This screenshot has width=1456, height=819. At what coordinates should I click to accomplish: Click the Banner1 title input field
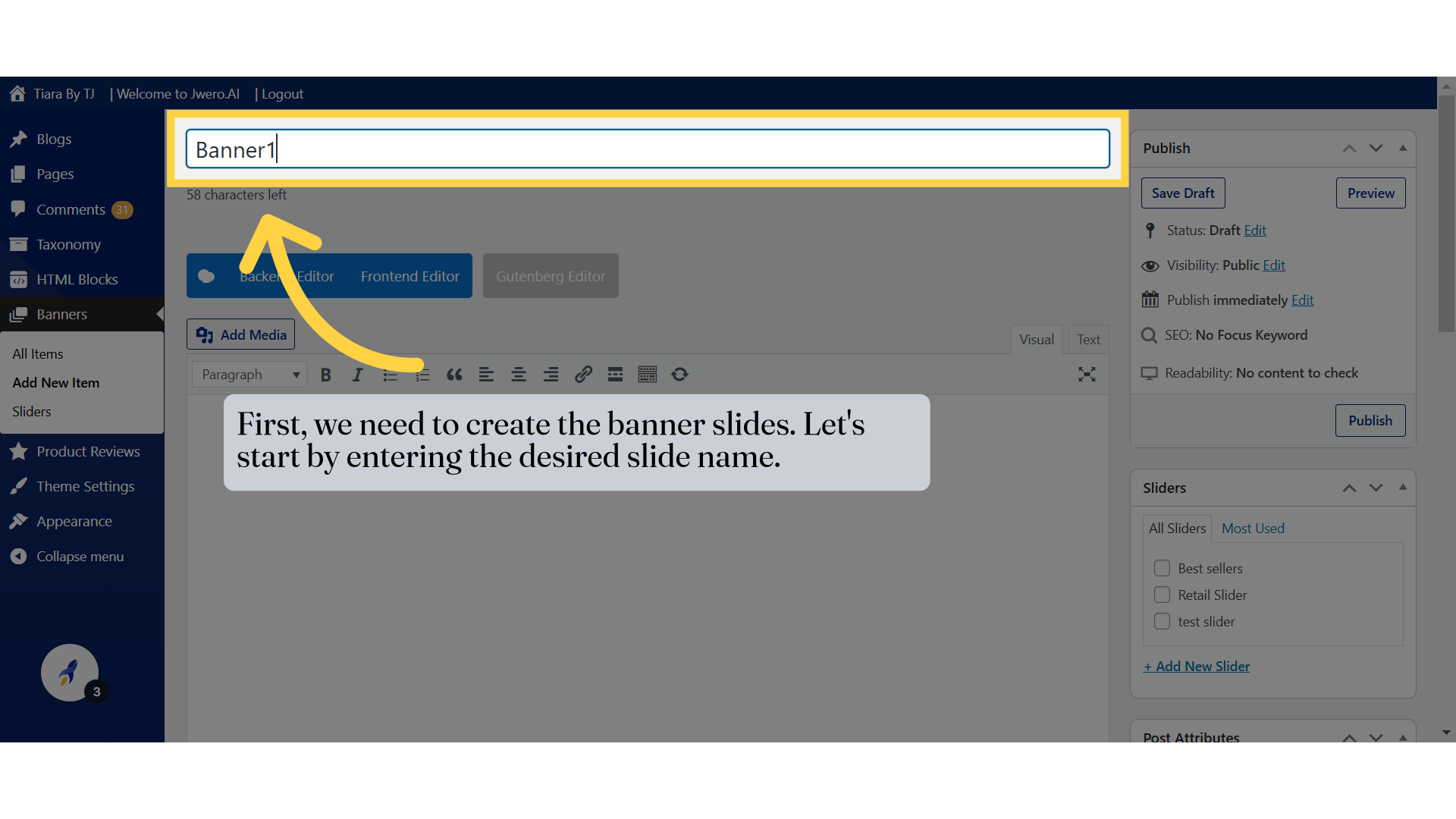click(647, 150)
